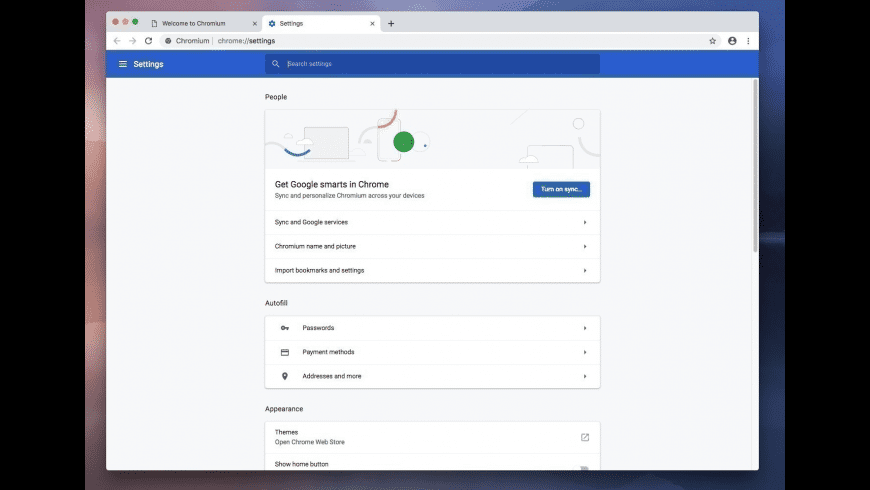
Task: Click the Settings tab gear icon
Action: coord(272,24)
